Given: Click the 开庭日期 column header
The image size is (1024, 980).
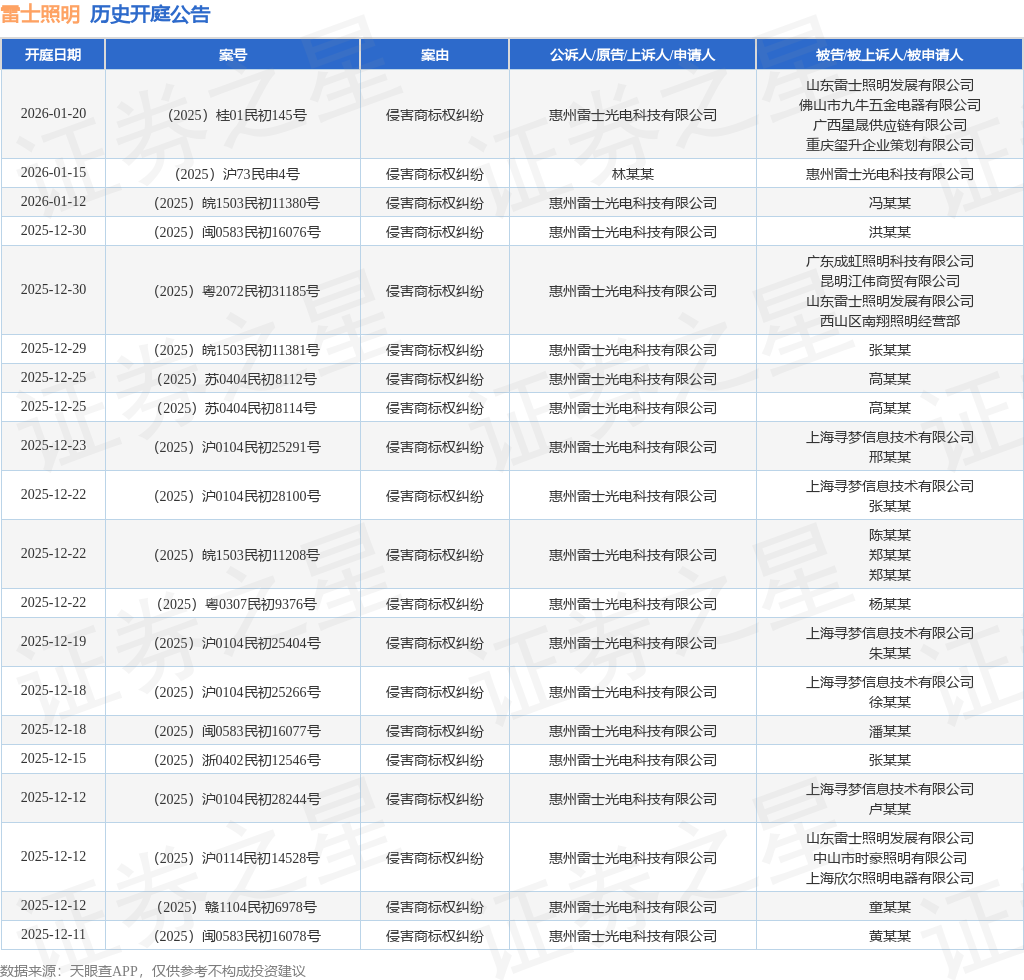Looking at the screenshot, I should click(x=53, y=55).
